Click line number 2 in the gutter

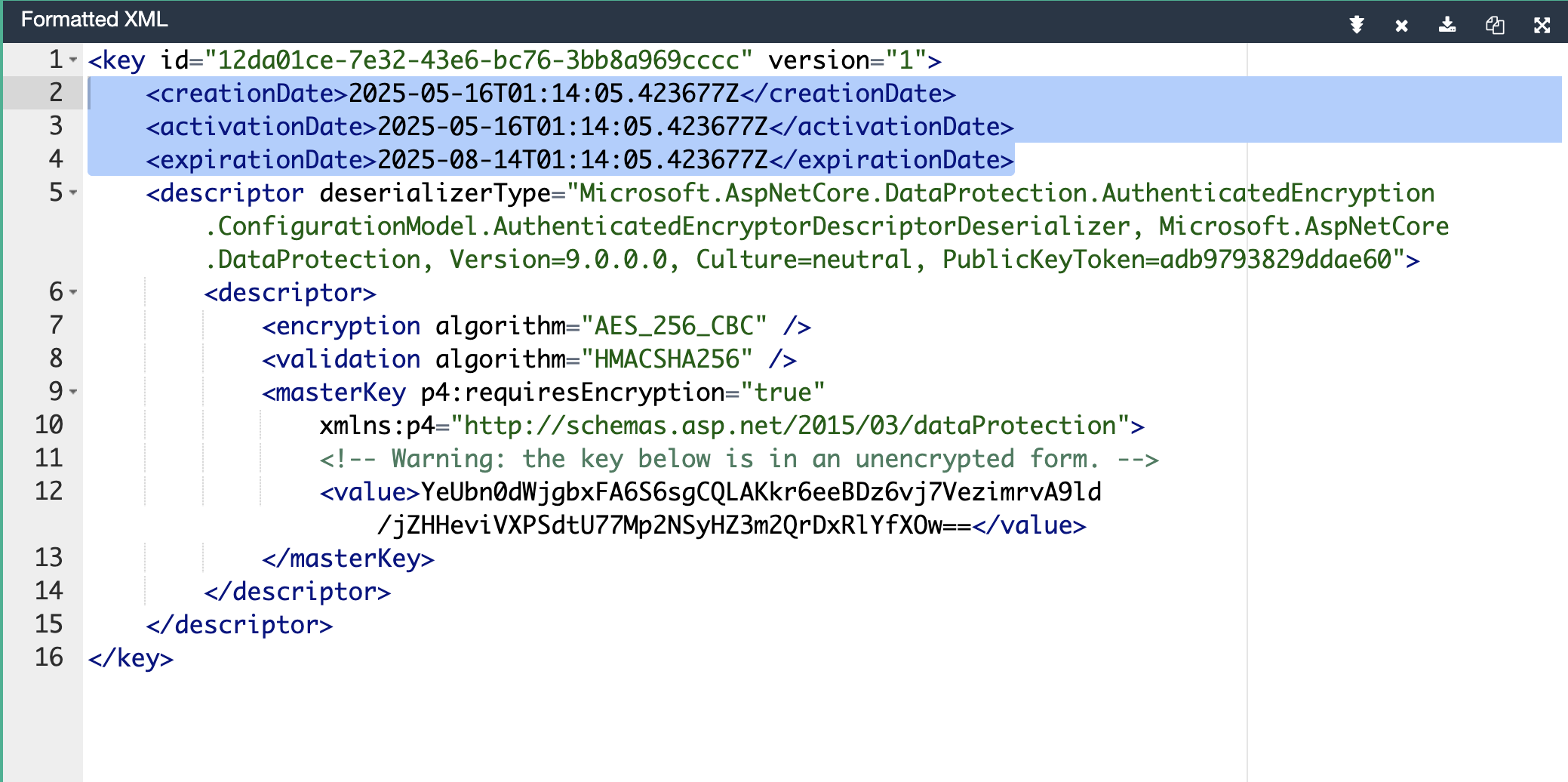(x=56, y=93)
